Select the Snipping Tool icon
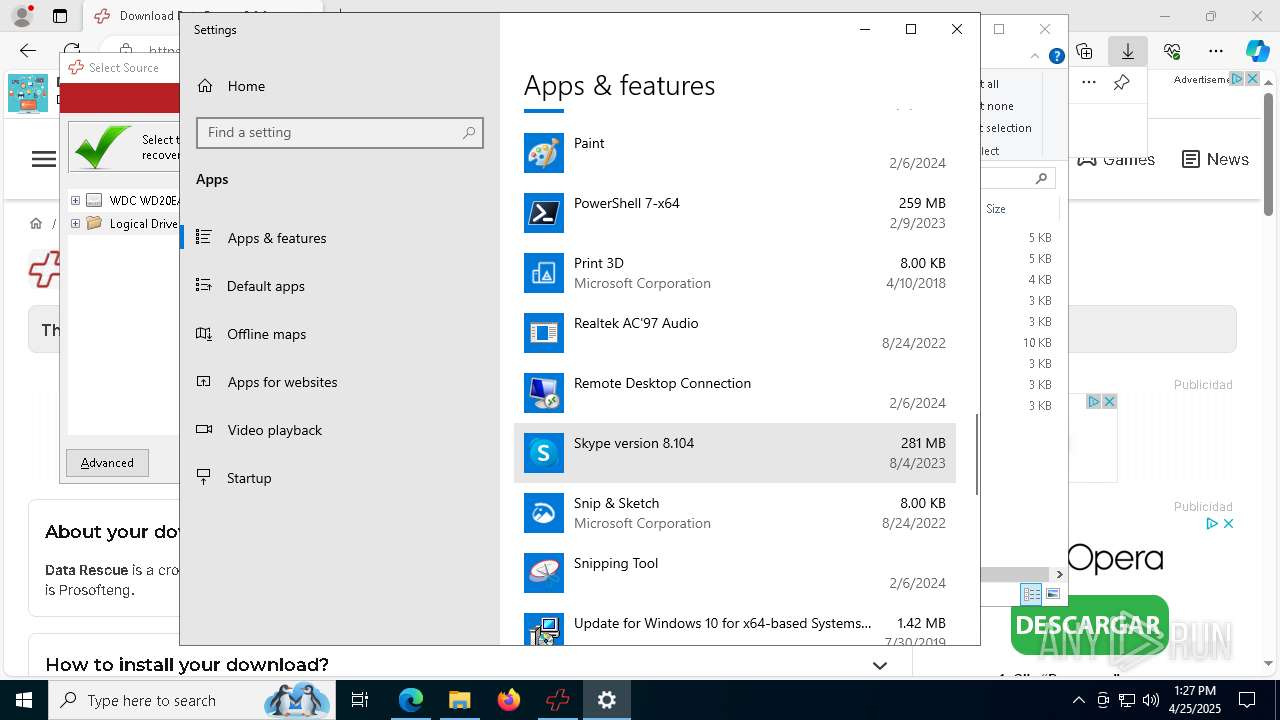 (x=544, y=573)
